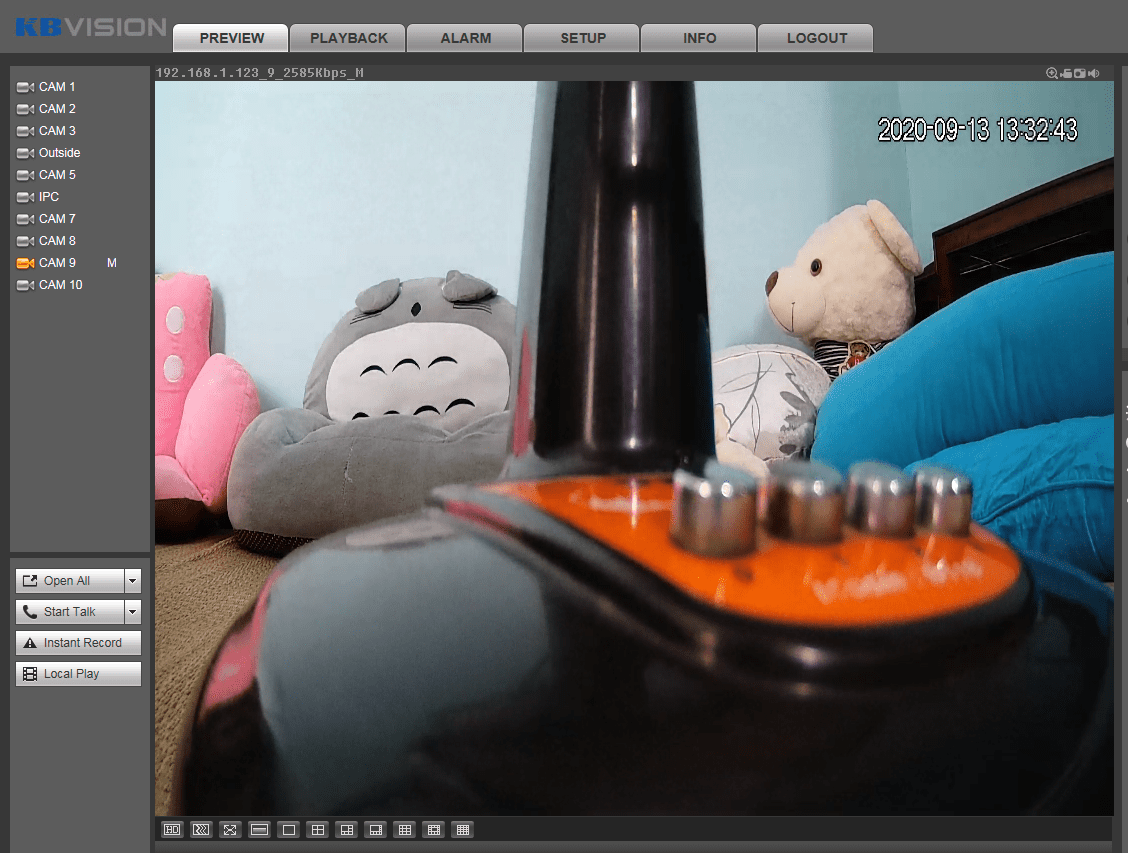Click the Local Play button
Image resolution: width=1128 pixels, height=853 pixels.
(78, 674)
